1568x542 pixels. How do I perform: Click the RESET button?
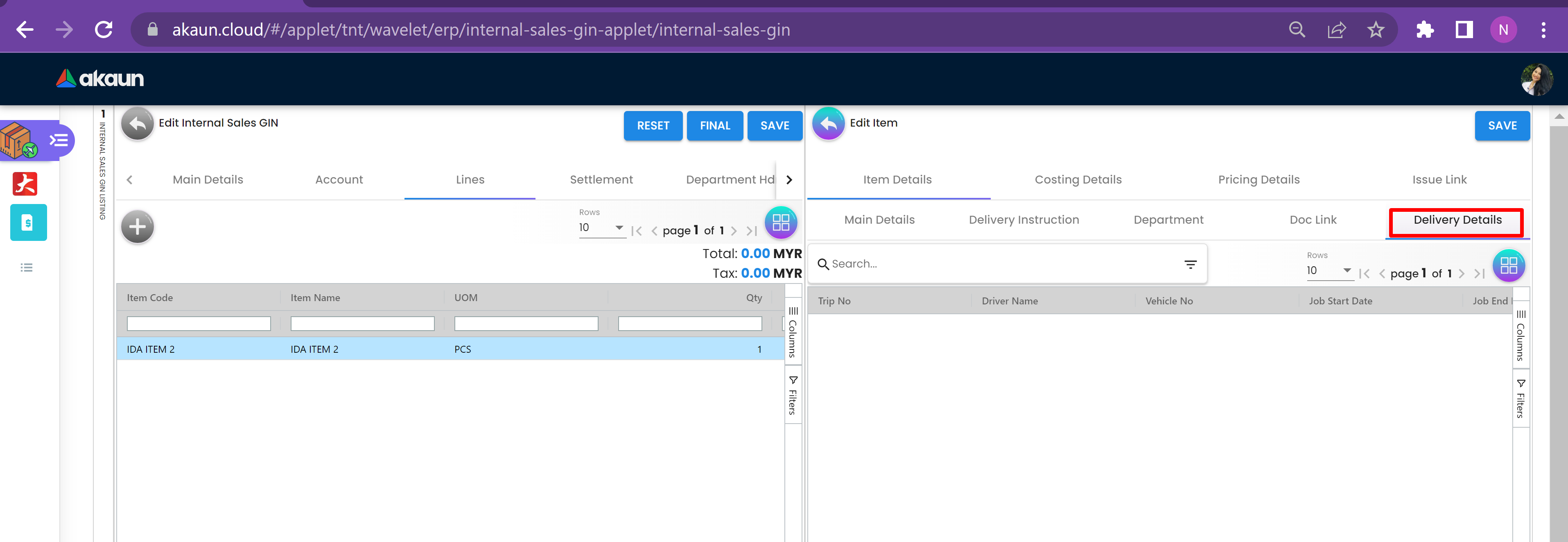coord(653,126)
